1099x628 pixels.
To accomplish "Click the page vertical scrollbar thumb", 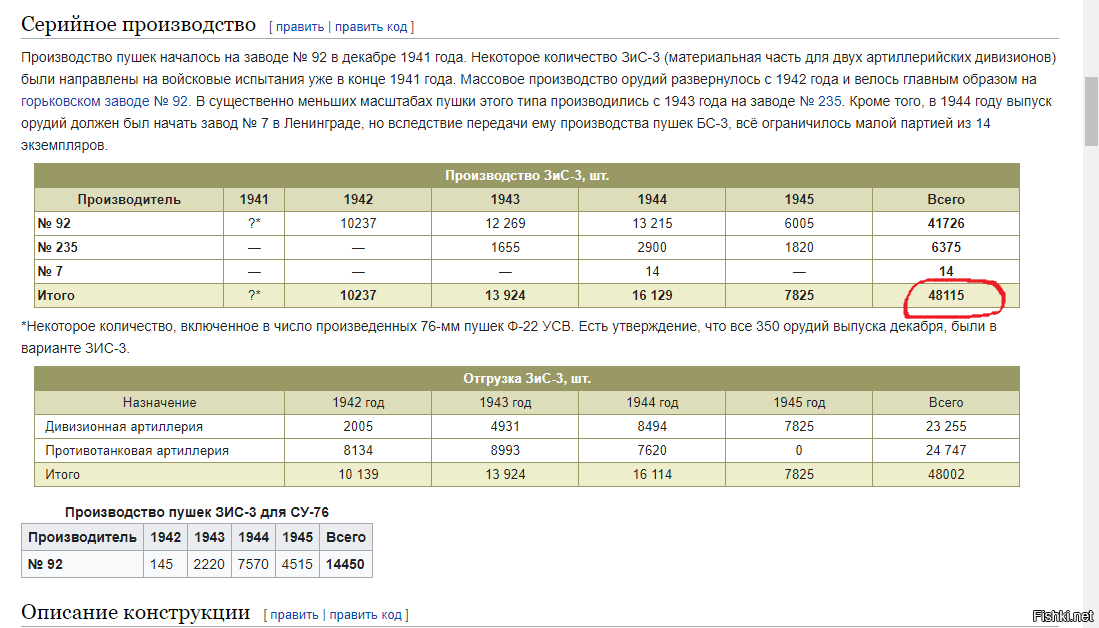I will click(x=1091, y=110).
